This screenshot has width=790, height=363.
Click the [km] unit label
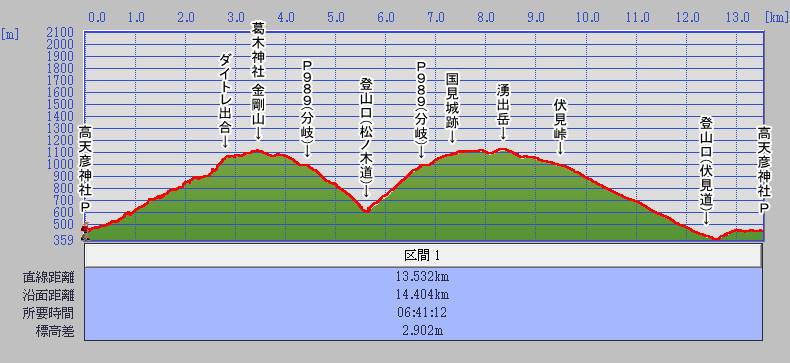(x=776, y=18)
